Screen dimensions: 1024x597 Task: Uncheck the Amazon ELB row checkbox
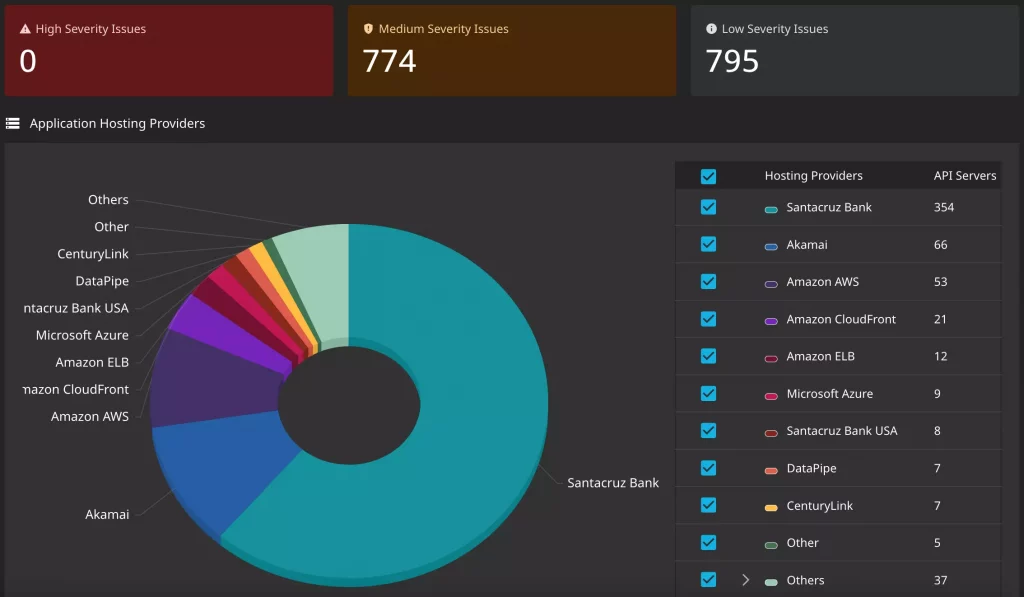point(709,356)
